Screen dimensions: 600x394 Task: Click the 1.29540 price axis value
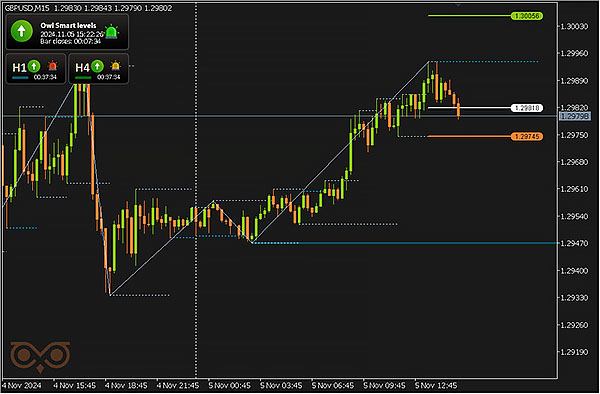click(574, 216)
